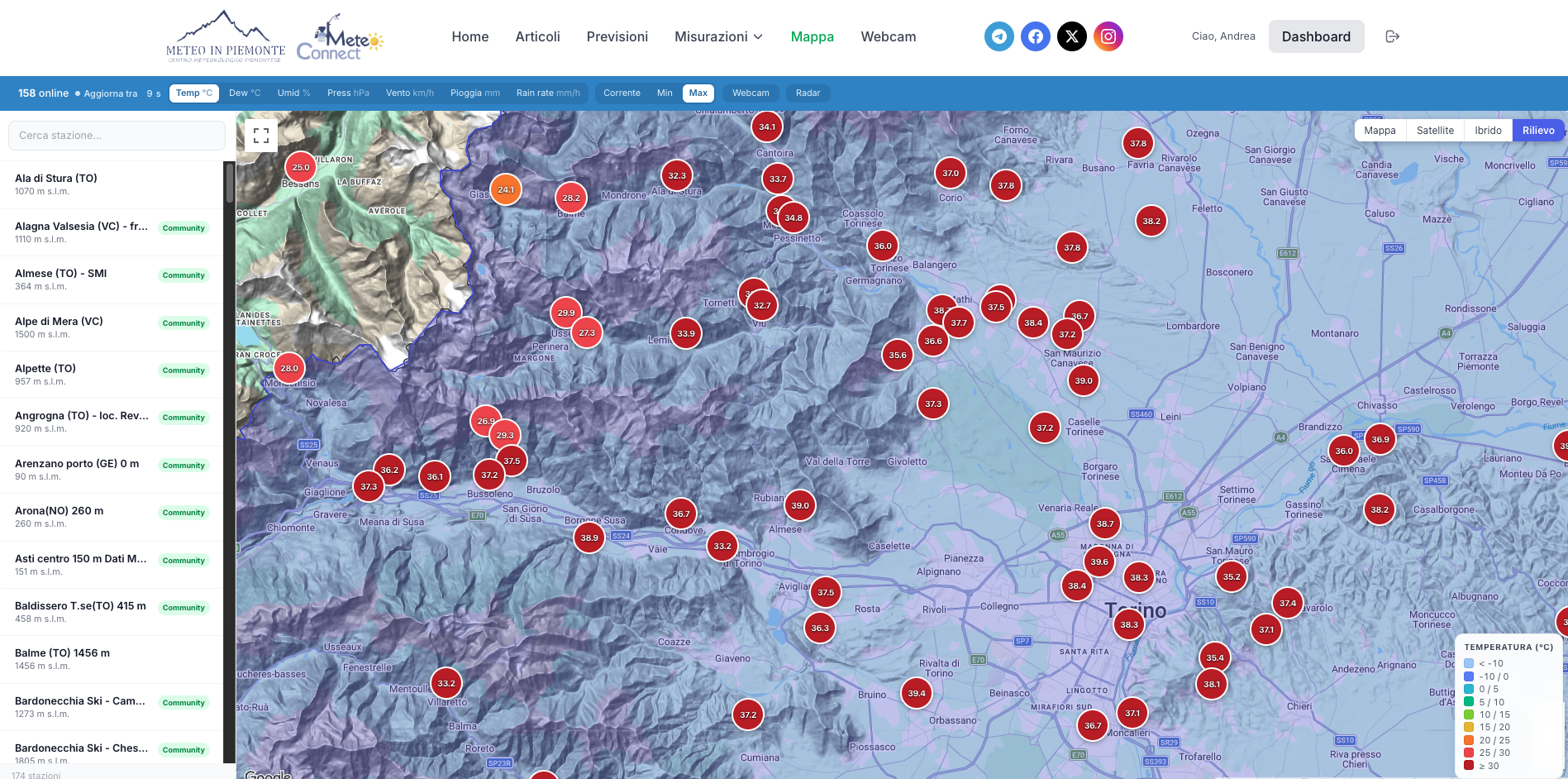The height and width of the screenshot is (779, 1568).
Task: Open the Articoli navigation item
Action: 538,36
